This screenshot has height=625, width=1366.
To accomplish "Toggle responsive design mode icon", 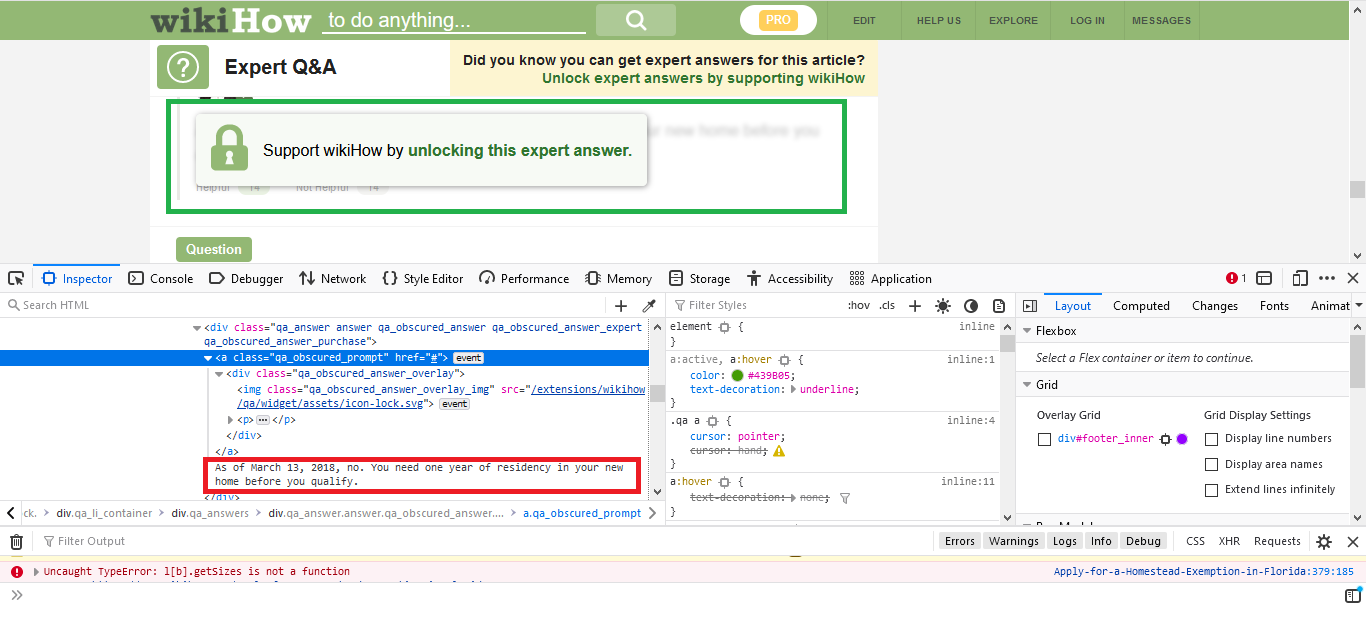I will click(1300, 278).
